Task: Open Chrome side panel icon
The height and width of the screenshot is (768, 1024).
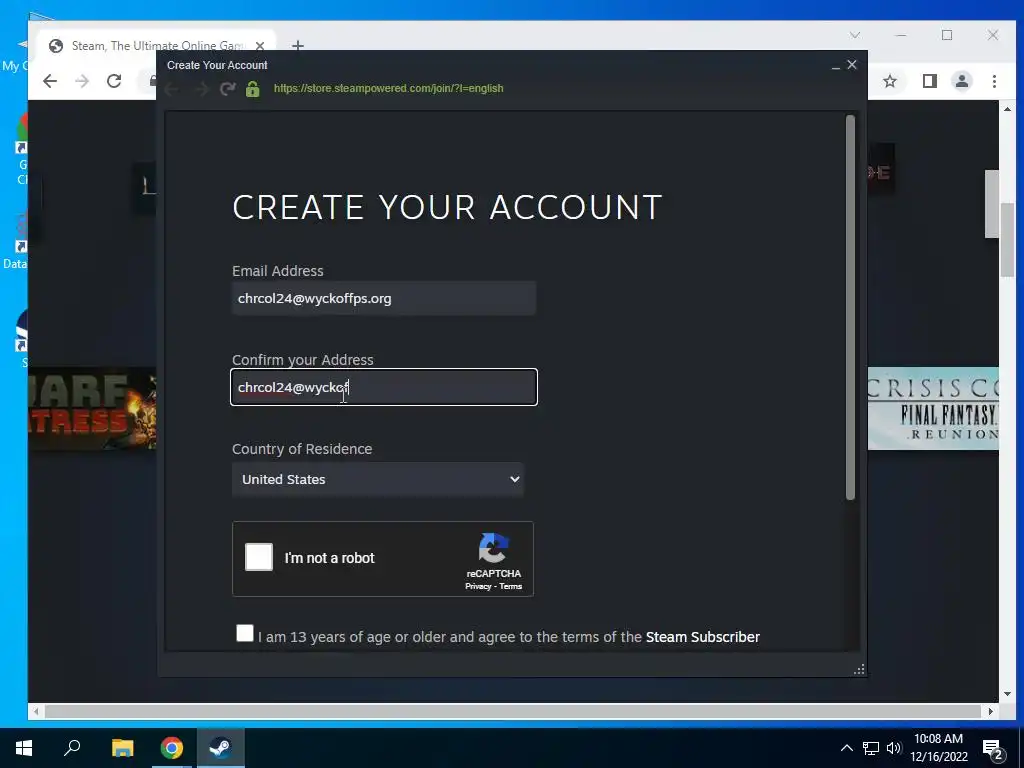Action: point(929,81)
